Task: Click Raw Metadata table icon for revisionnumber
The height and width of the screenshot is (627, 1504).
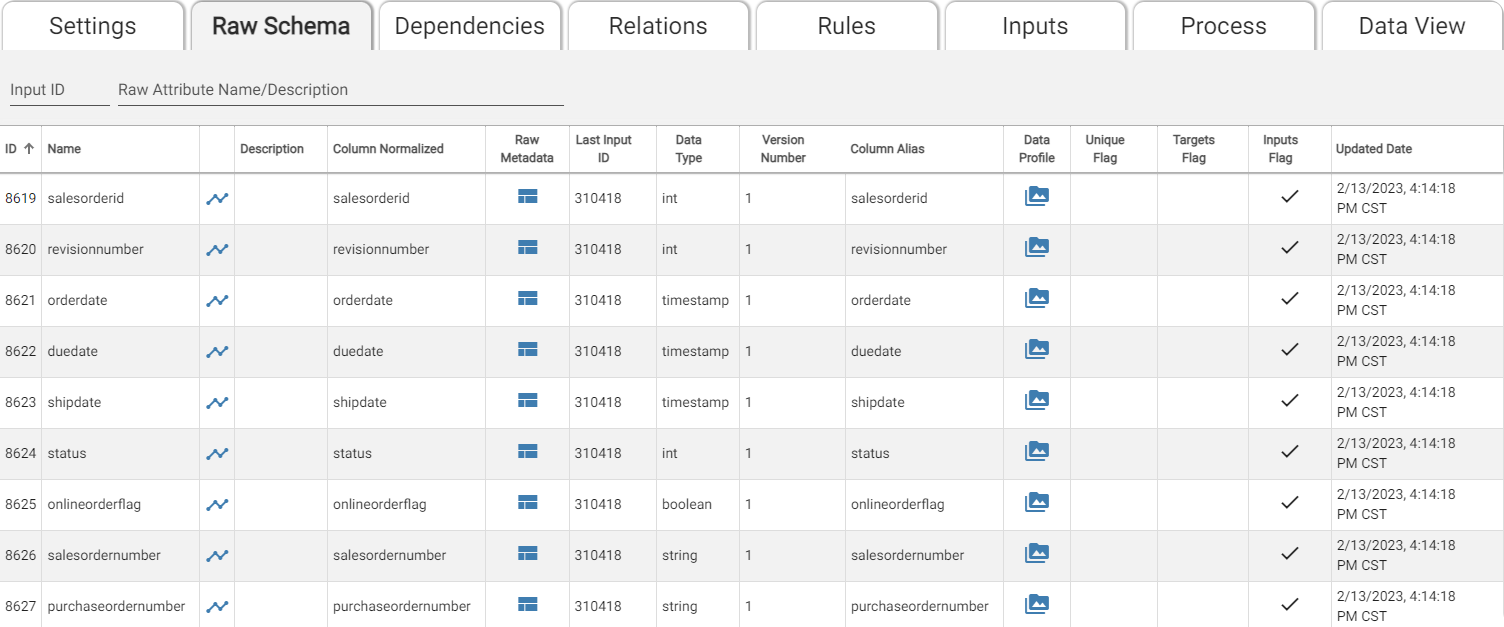Action: click(527, 248)
